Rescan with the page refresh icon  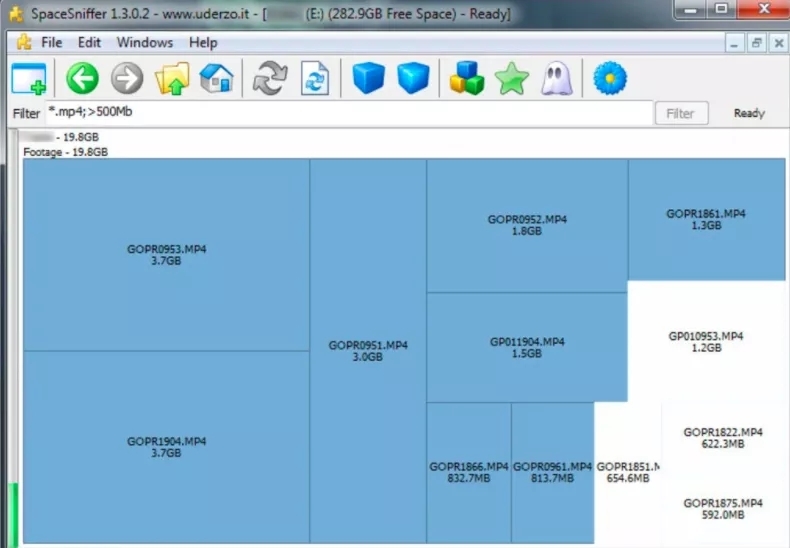click(x=315, y=79)
